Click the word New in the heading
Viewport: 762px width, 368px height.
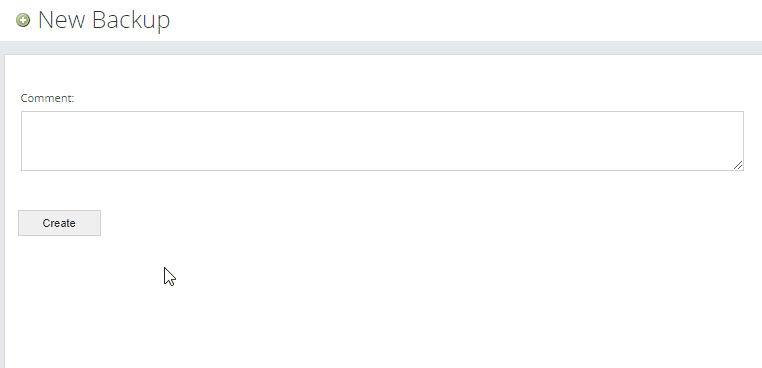coord(62,20)
